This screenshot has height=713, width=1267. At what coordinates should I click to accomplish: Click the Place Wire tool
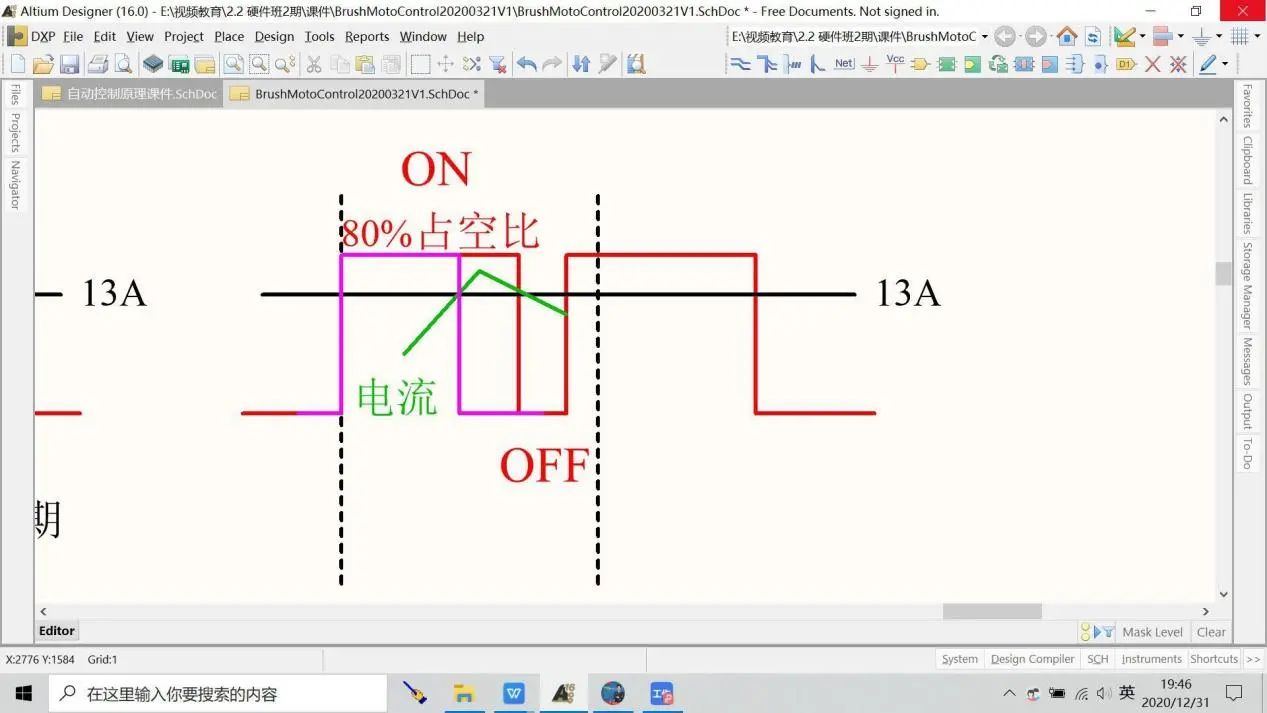click(741, 64)
